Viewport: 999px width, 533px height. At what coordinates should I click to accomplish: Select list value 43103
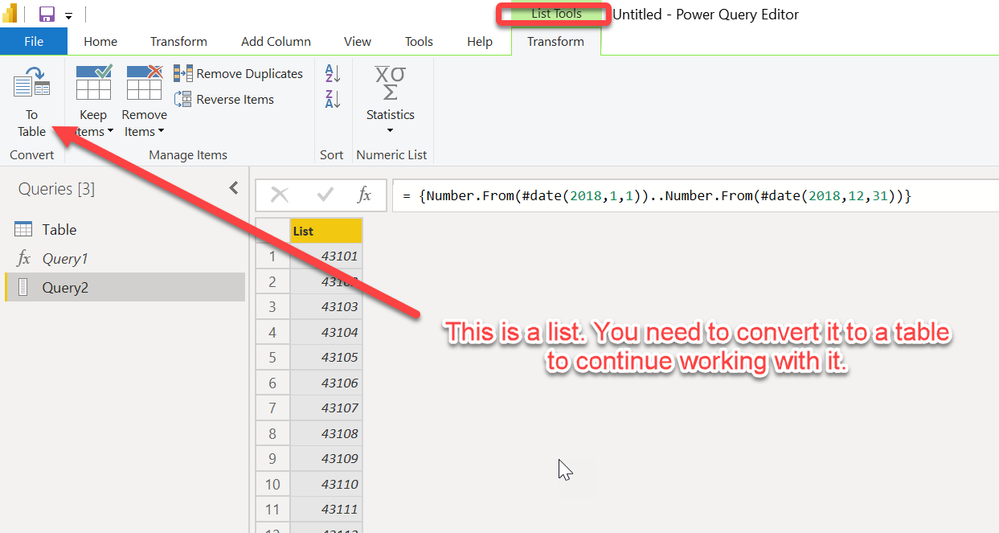(326, 306)
